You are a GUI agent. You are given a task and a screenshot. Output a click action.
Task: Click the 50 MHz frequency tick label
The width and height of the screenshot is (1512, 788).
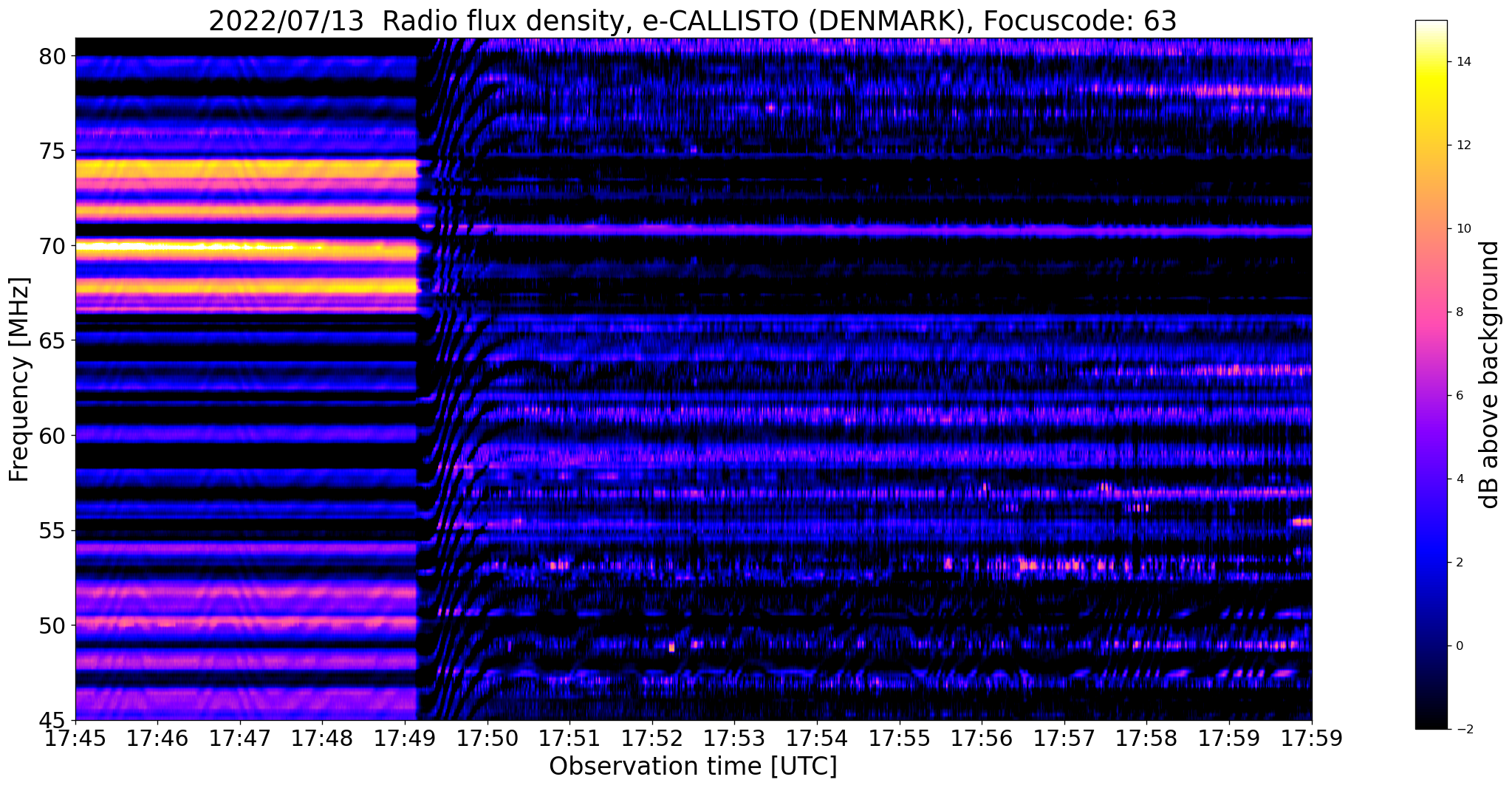(x=54, y=626)
